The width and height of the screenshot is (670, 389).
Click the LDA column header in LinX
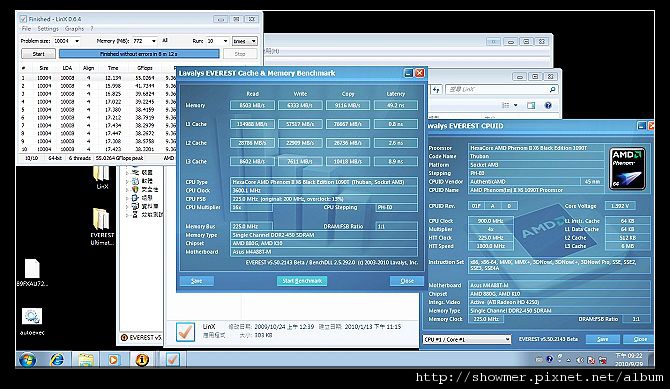[67, 68]
